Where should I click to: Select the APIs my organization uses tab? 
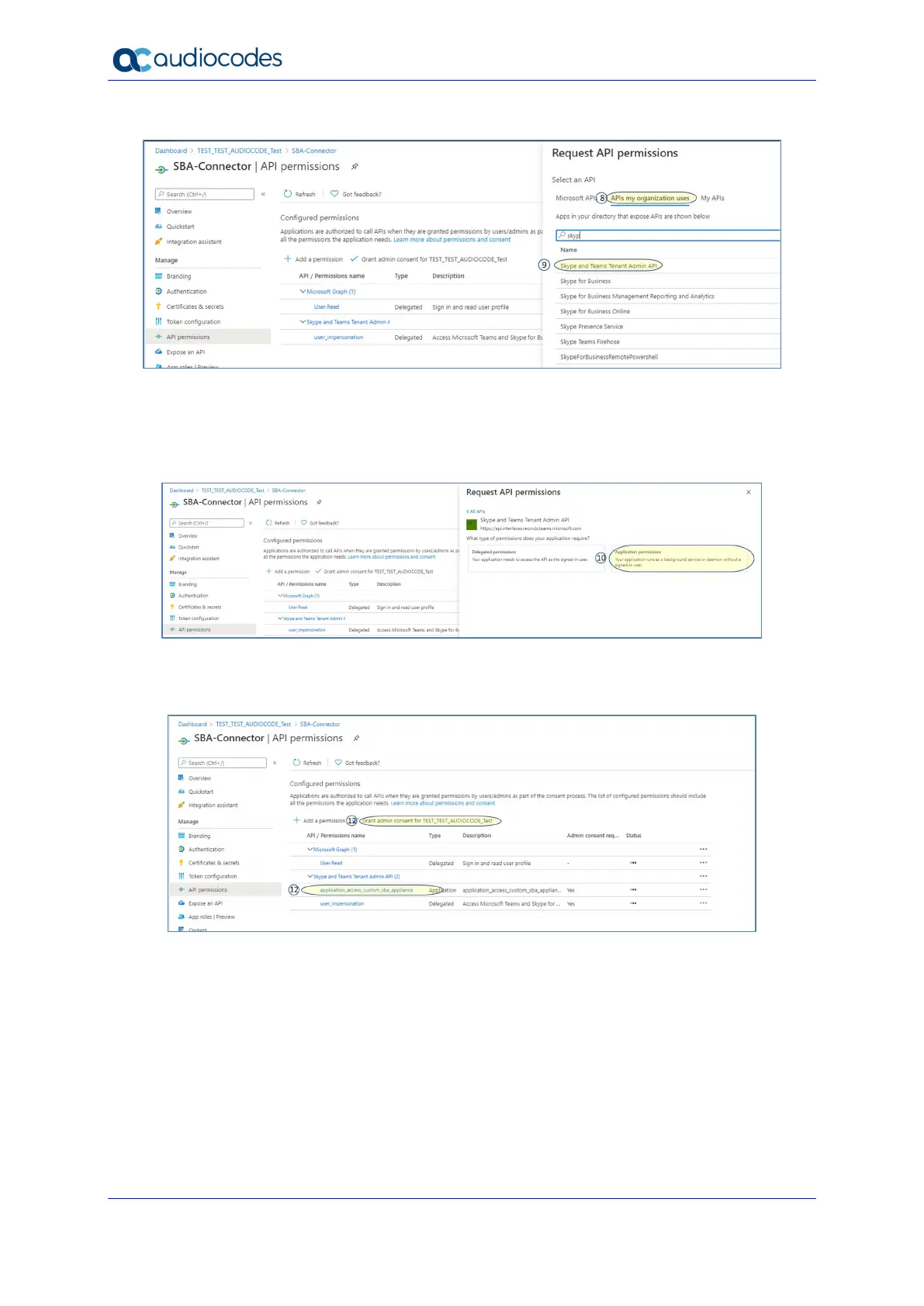[x=650, y=198]
